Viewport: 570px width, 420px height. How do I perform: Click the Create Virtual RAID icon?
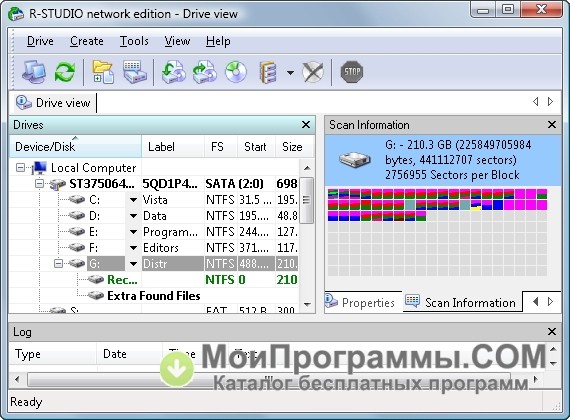click(268, 72)
